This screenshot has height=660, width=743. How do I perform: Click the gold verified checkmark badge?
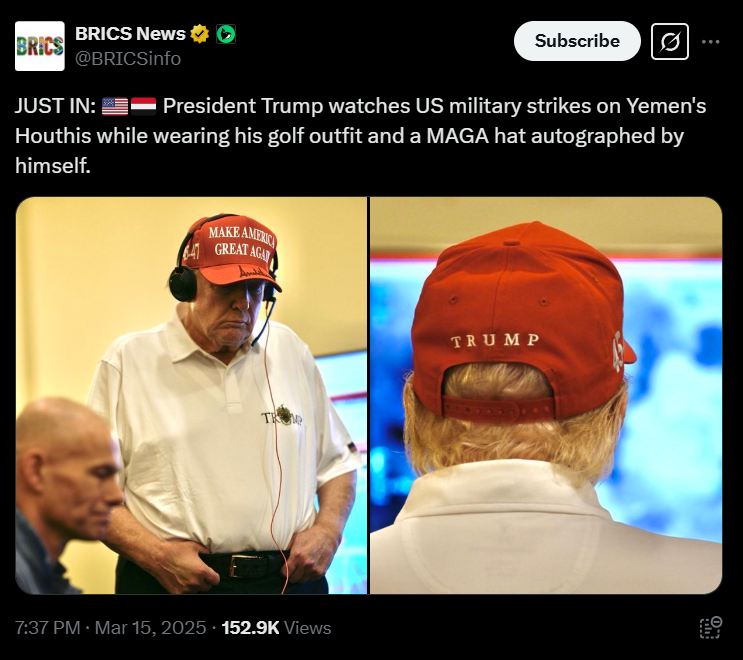point(199,34)
